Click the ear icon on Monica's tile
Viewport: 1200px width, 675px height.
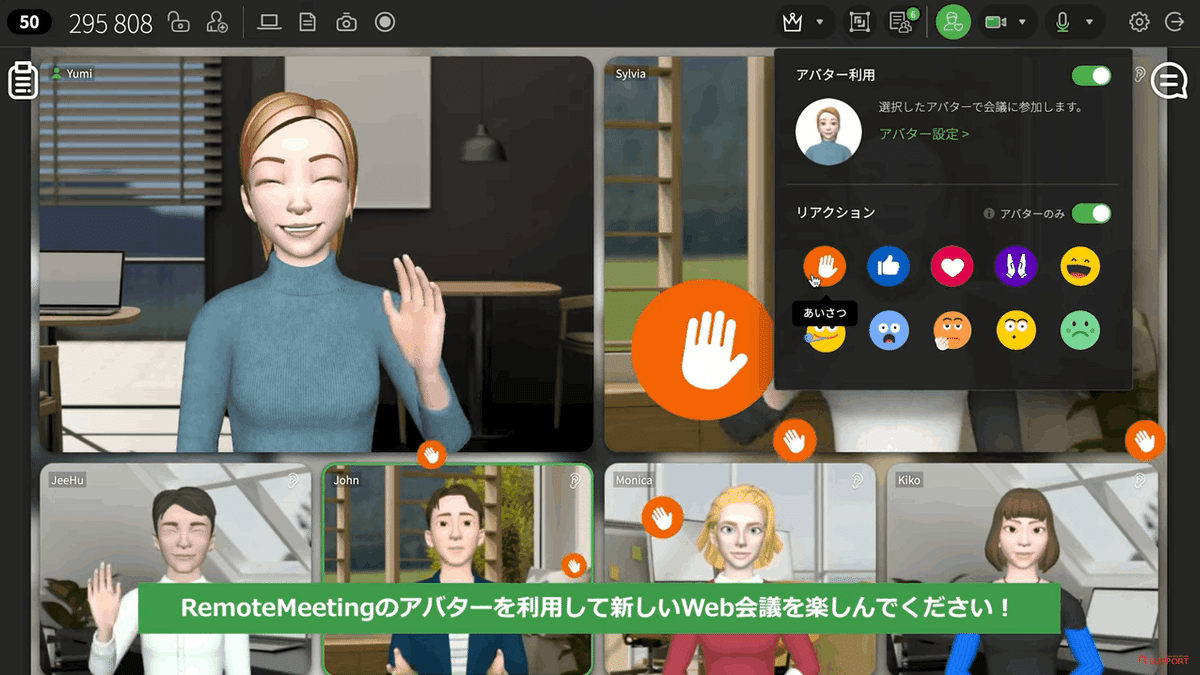coord(857,480)
